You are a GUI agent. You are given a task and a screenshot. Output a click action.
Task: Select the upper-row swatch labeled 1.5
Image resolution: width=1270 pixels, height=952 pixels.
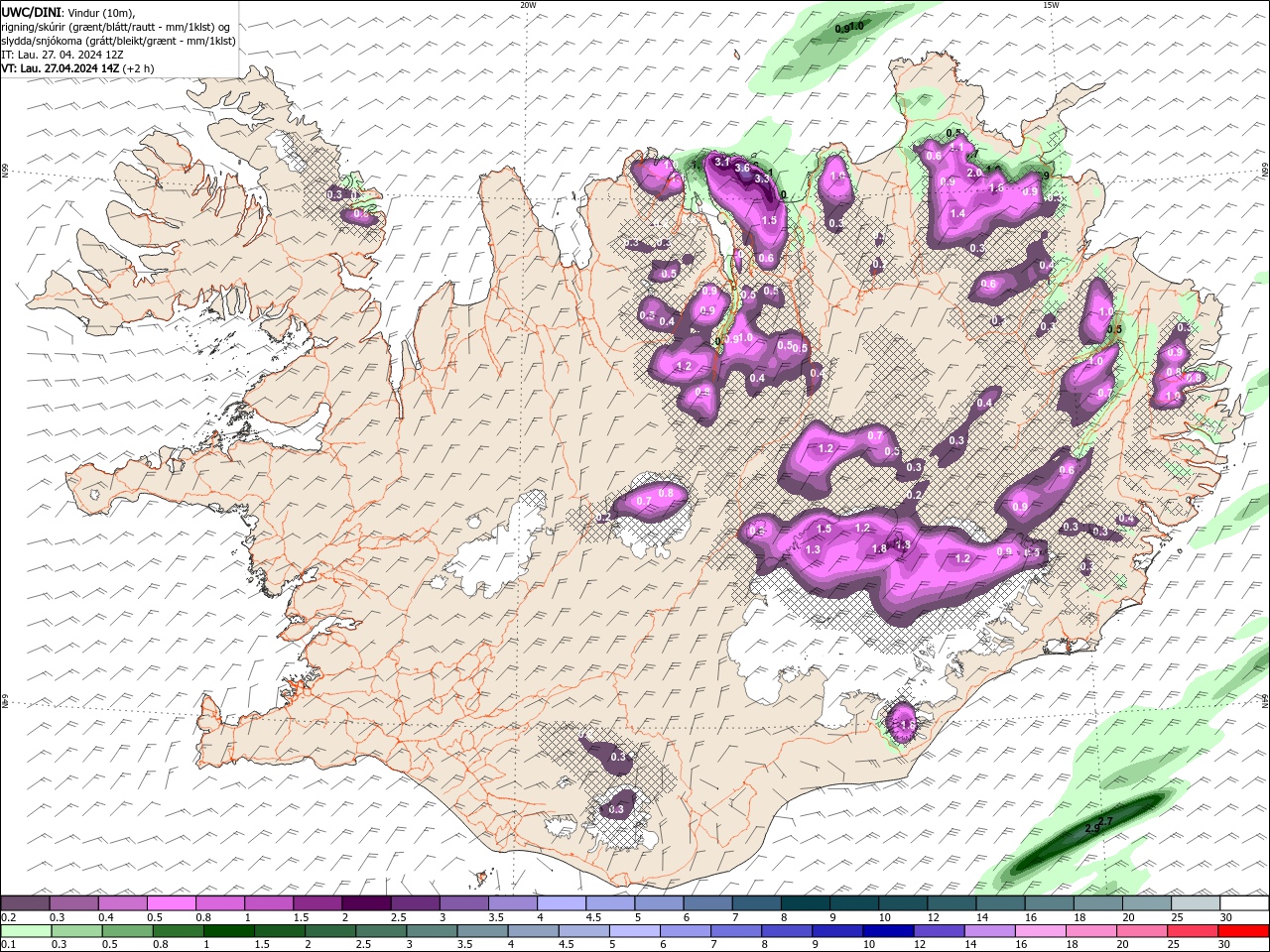tap(317, 903)
